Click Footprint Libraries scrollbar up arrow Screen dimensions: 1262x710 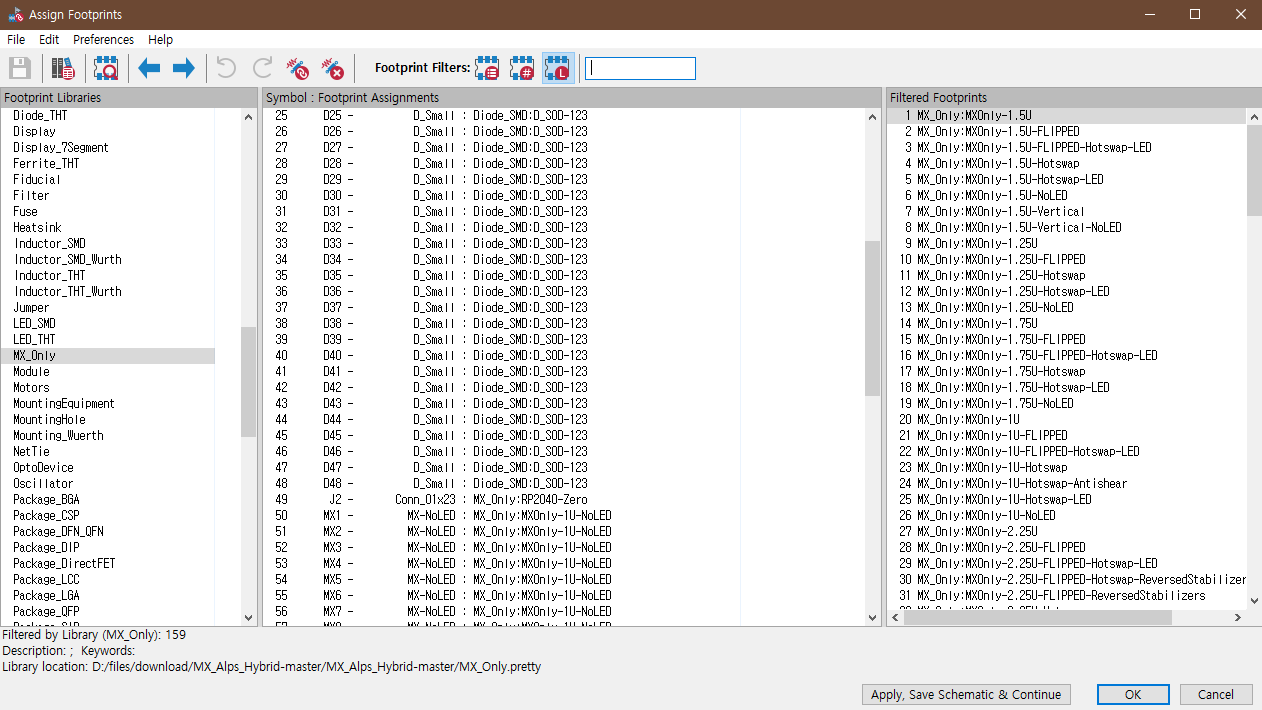[x=249, y=116]
